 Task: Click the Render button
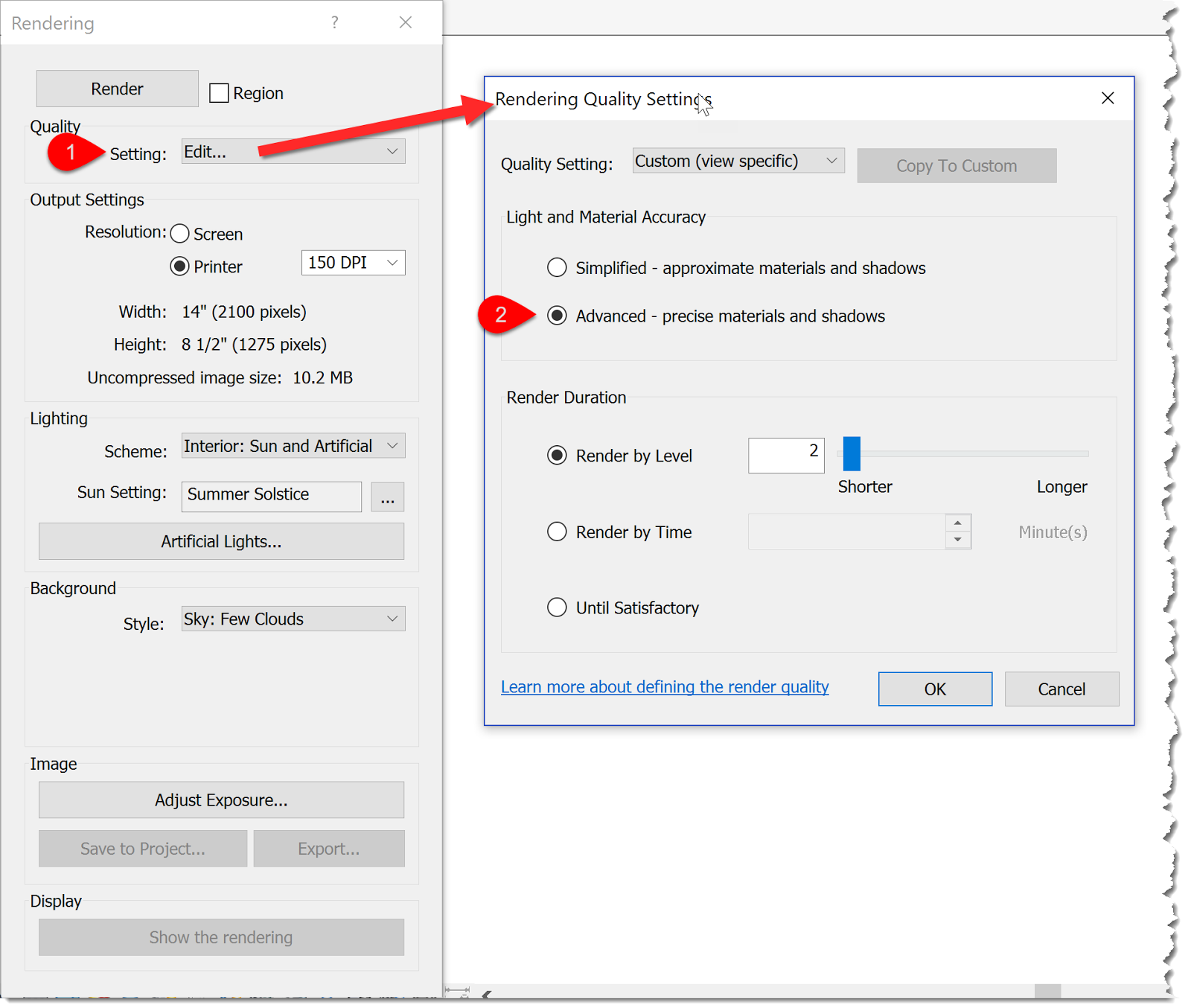117,89
